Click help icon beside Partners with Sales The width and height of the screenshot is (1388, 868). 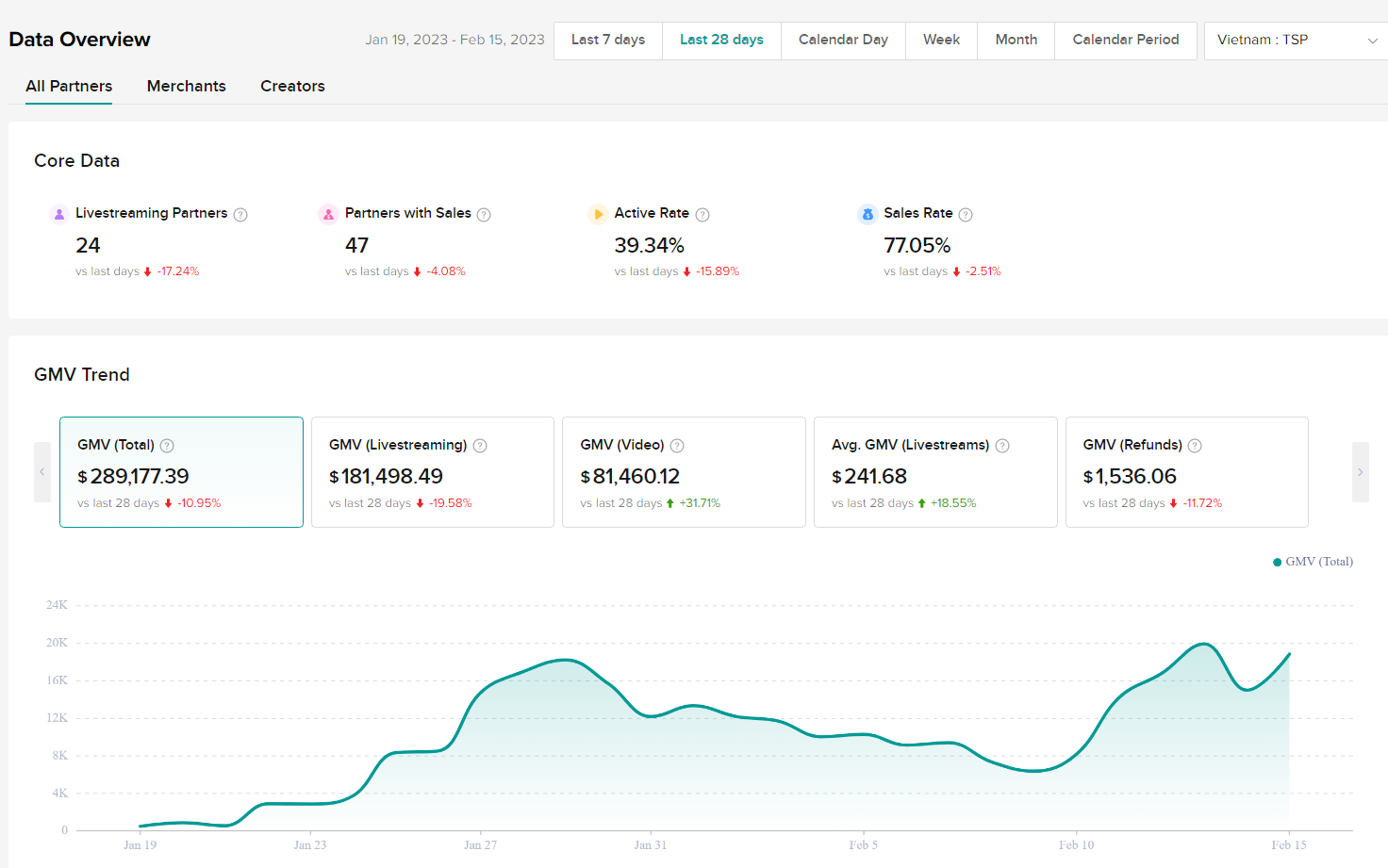484,215
